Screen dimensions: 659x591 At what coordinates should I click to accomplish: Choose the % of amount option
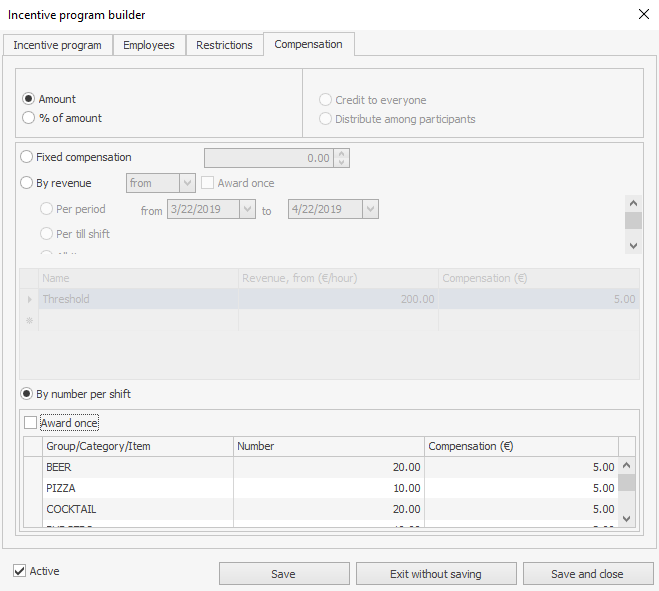29,118
